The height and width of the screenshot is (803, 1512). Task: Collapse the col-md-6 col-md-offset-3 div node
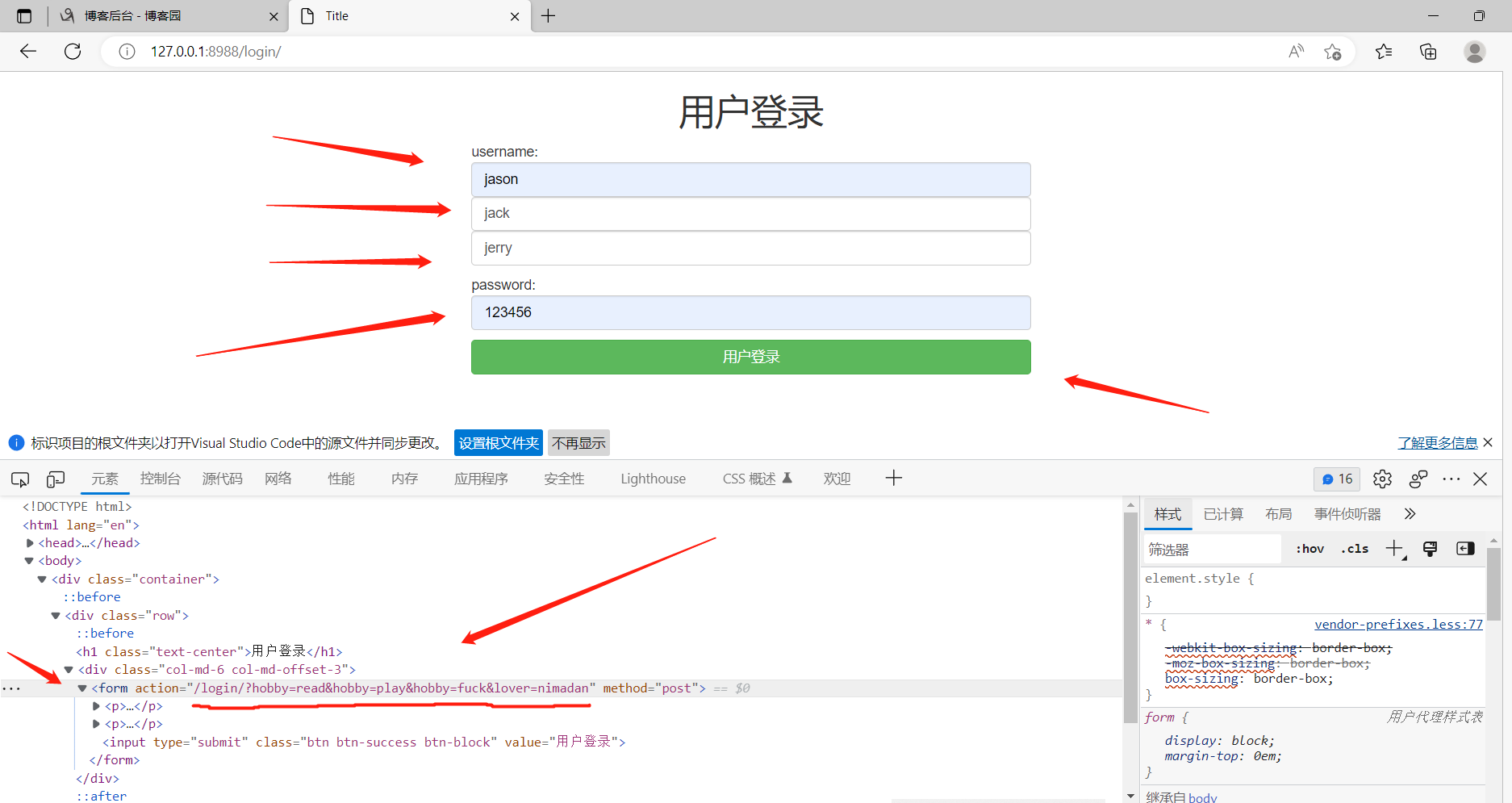69,670
